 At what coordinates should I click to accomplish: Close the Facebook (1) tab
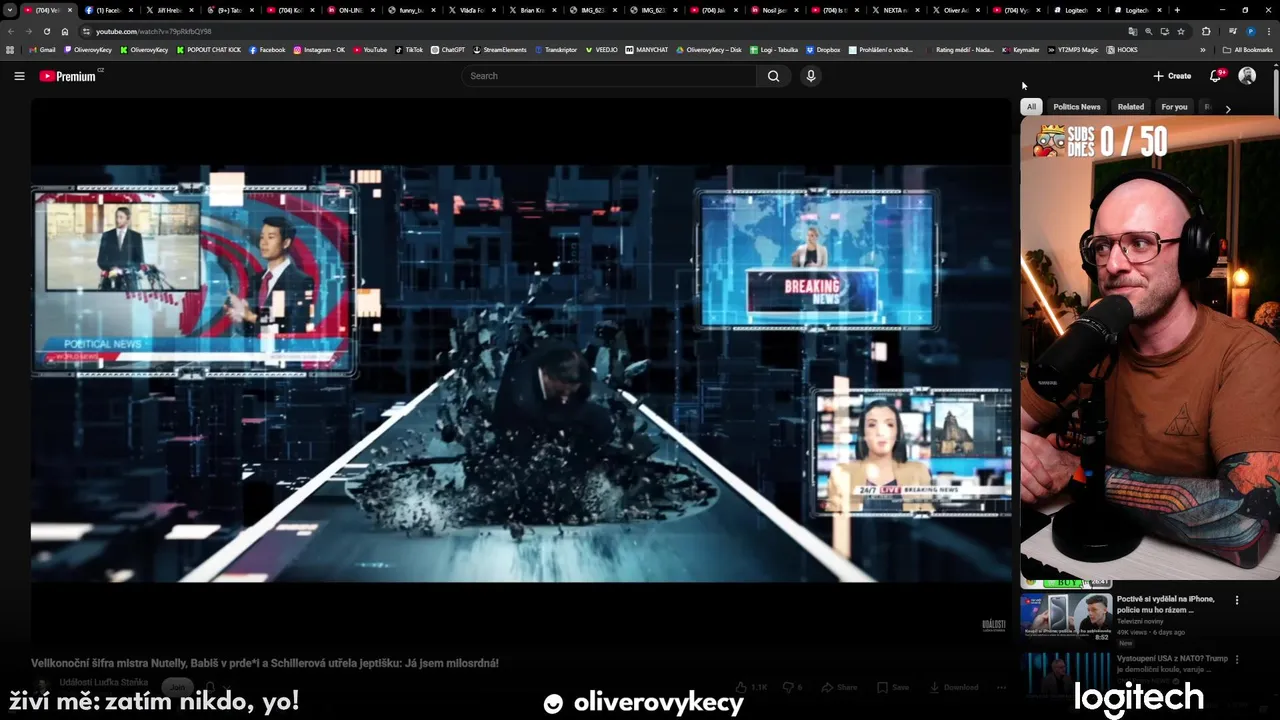coord(130,10)
